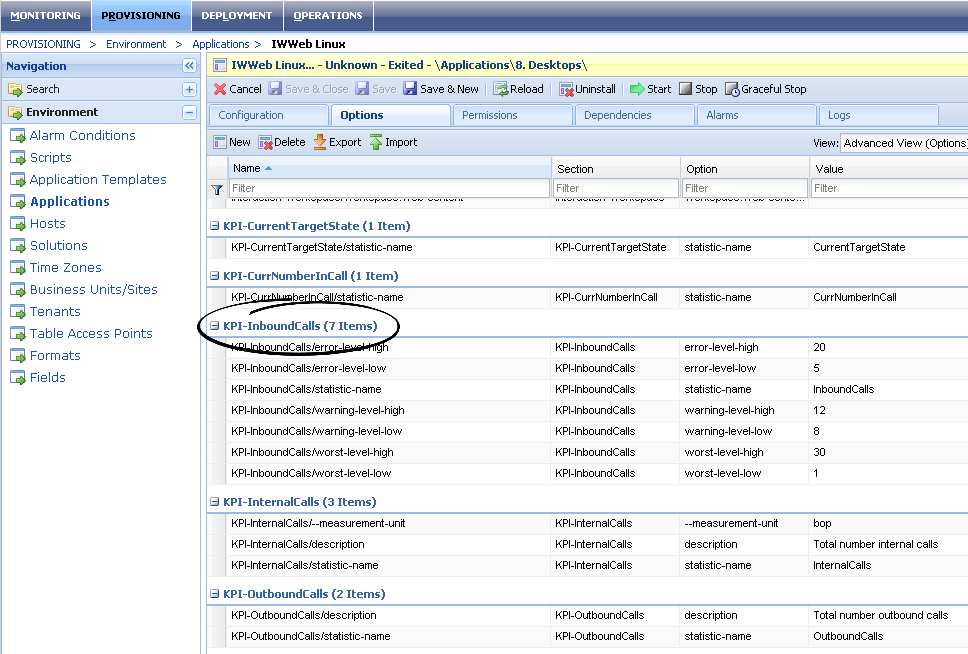This screenshot has height=654, width=968.
Task: Collapse the KPI-InboundCalls group
Action: coord(214,325)
